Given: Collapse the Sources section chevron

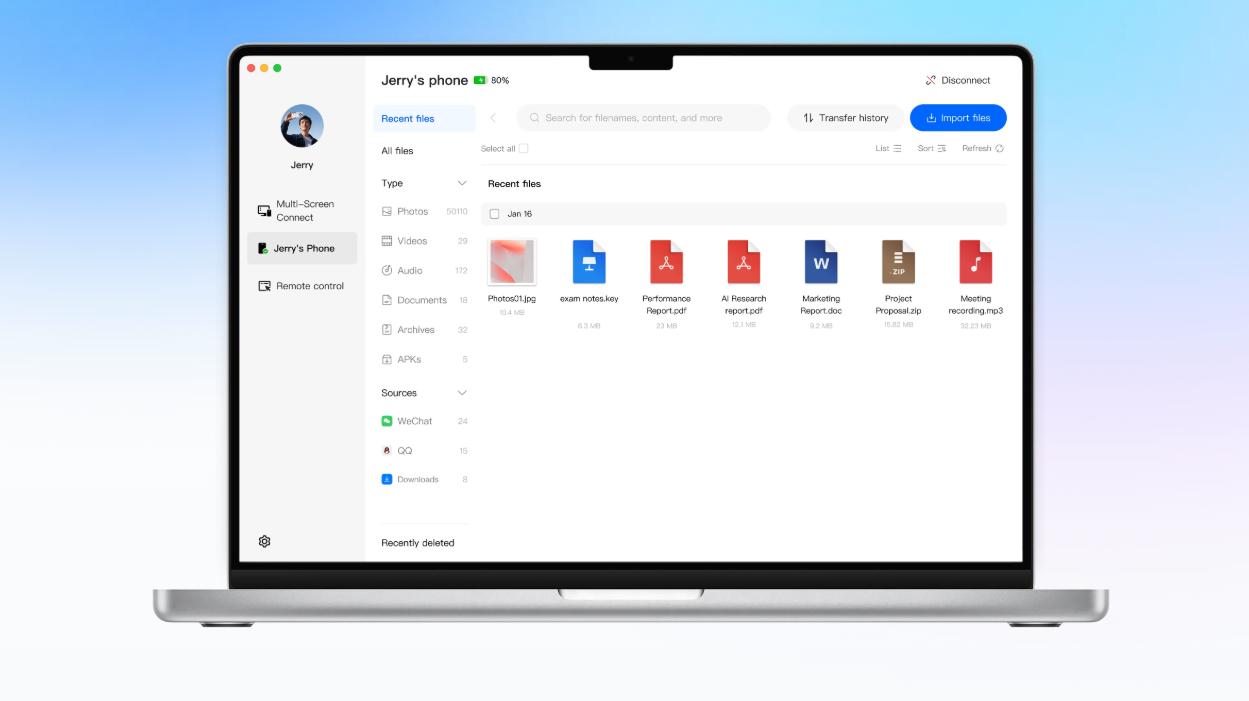Looking at the screenshot, I should point(462,393).
